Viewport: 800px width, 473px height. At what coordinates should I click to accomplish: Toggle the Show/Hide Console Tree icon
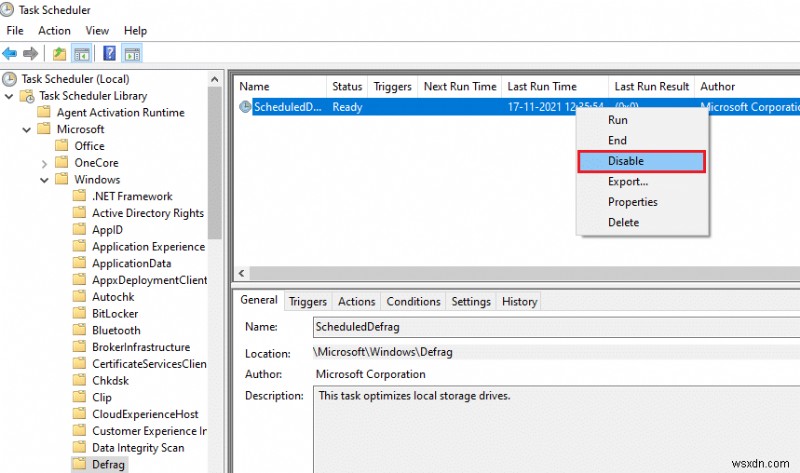coord(82,53)
